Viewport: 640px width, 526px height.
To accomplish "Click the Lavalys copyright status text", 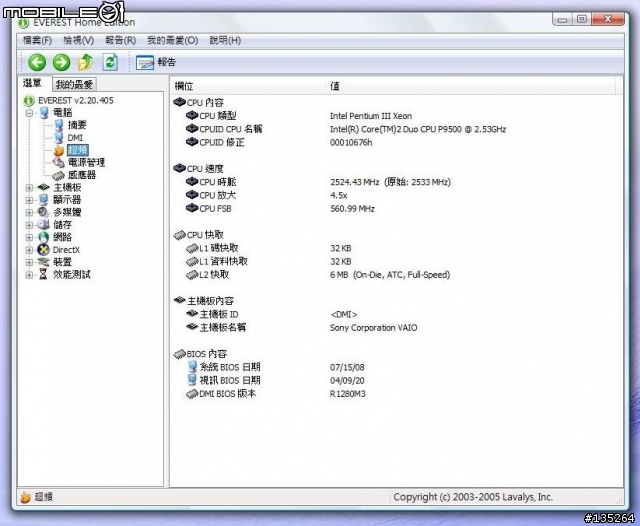I will tap(473, 497).
